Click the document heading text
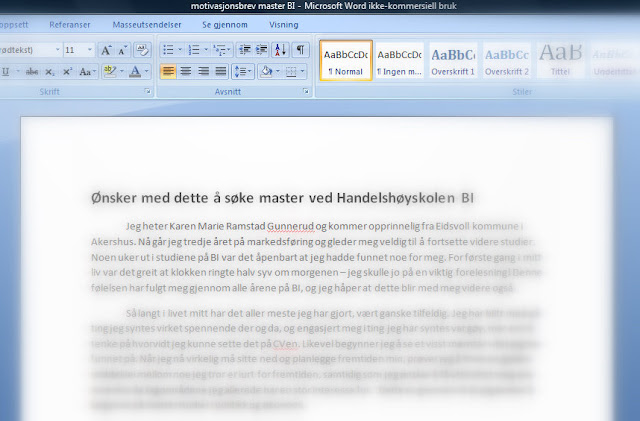 282,198
